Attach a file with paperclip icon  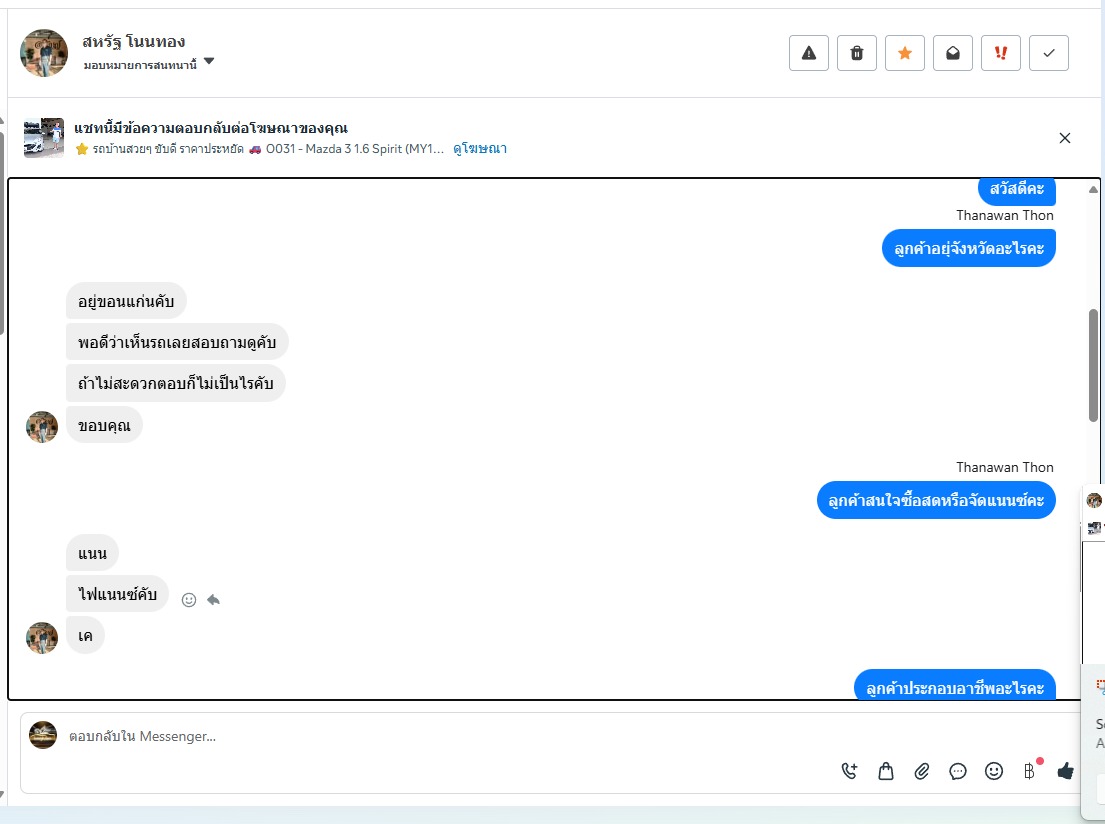922,771
